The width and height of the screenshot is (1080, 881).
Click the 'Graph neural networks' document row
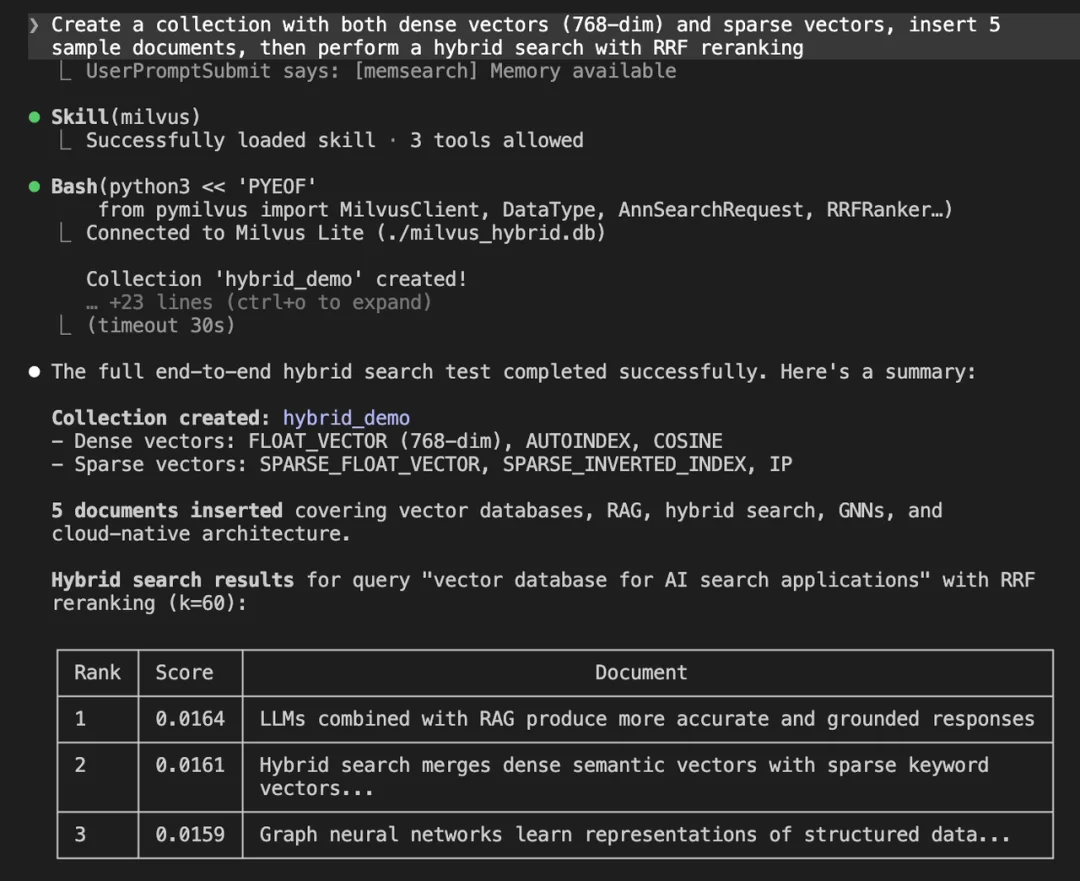[x=634, y=835]
